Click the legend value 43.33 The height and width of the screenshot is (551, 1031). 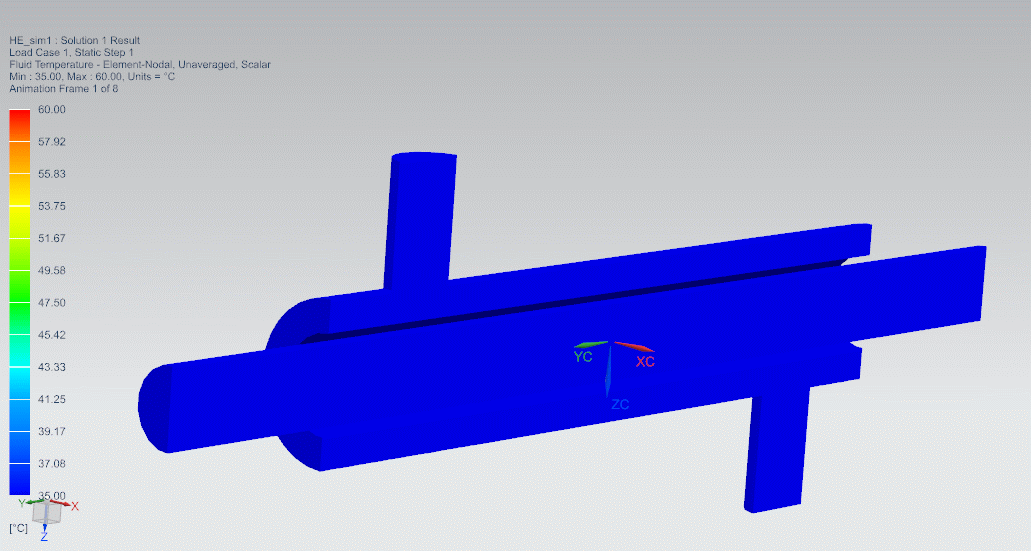tap(51, 367)
